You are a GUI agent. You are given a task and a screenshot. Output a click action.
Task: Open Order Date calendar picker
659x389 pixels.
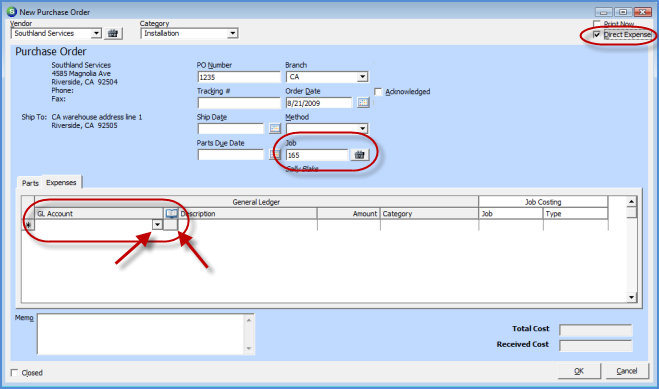pos(363,103)
